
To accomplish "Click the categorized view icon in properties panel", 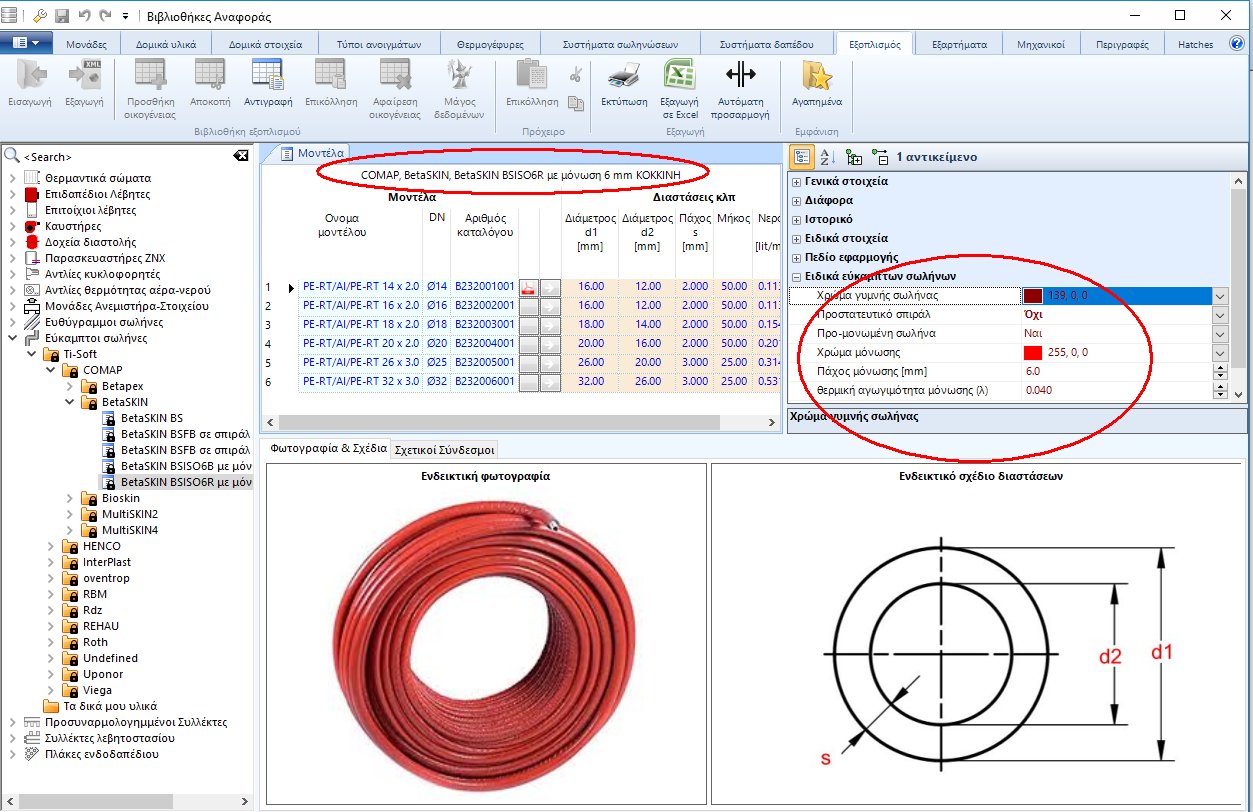I will tap(802, 157).
